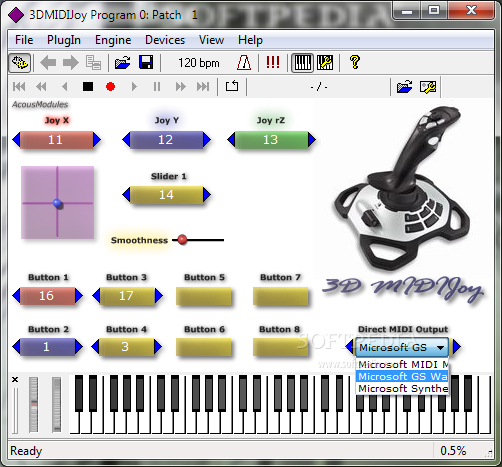502x467 pixels.
Task: Open the Help menu
Action: click(x=250, y=40)
